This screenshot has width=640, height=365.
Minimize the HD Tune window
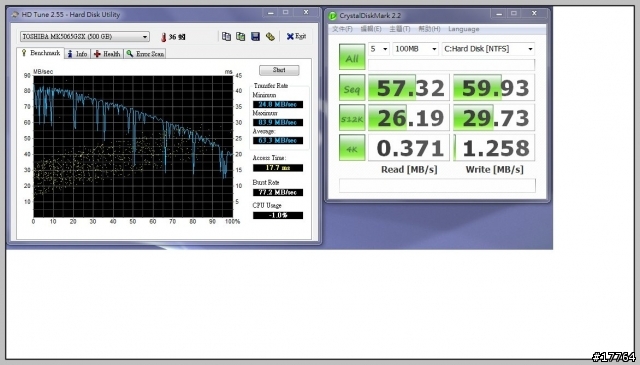271,13
